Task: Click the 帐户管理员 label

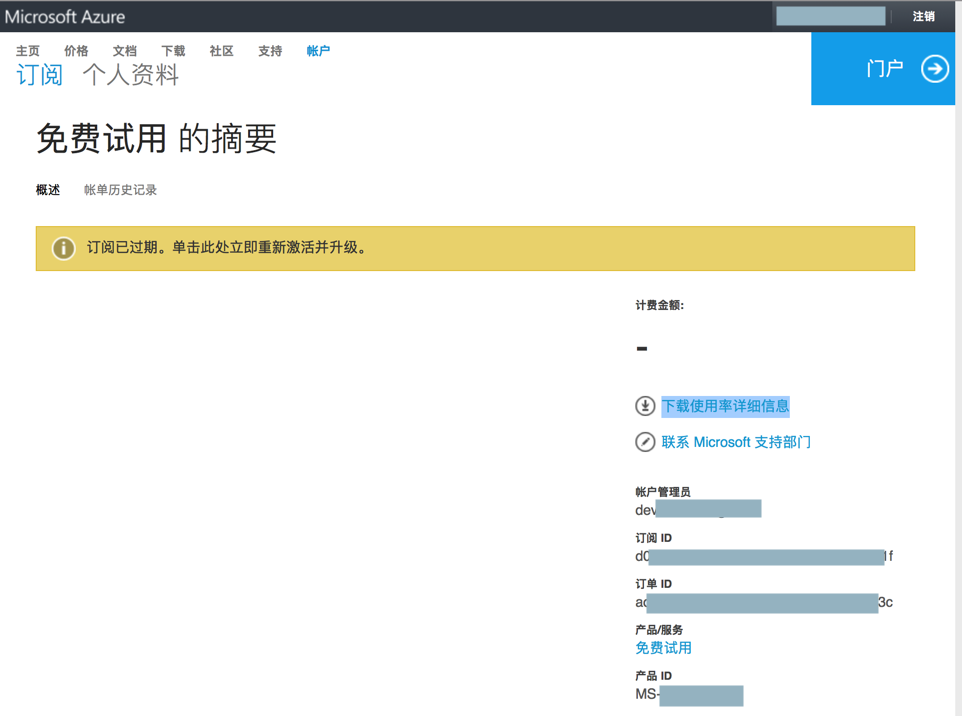Action: (663, 492)
